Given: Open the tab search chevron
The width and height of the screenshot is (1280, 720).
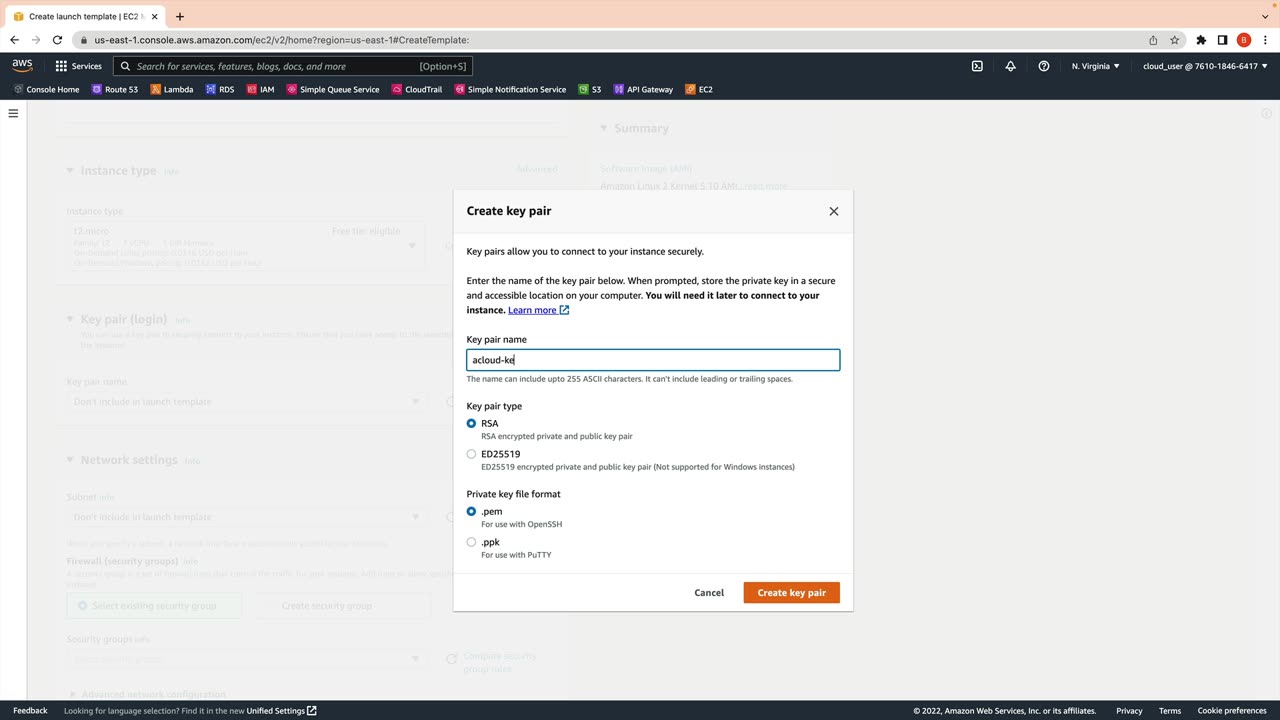Looking at the screenshot, I should [1265, 16].
